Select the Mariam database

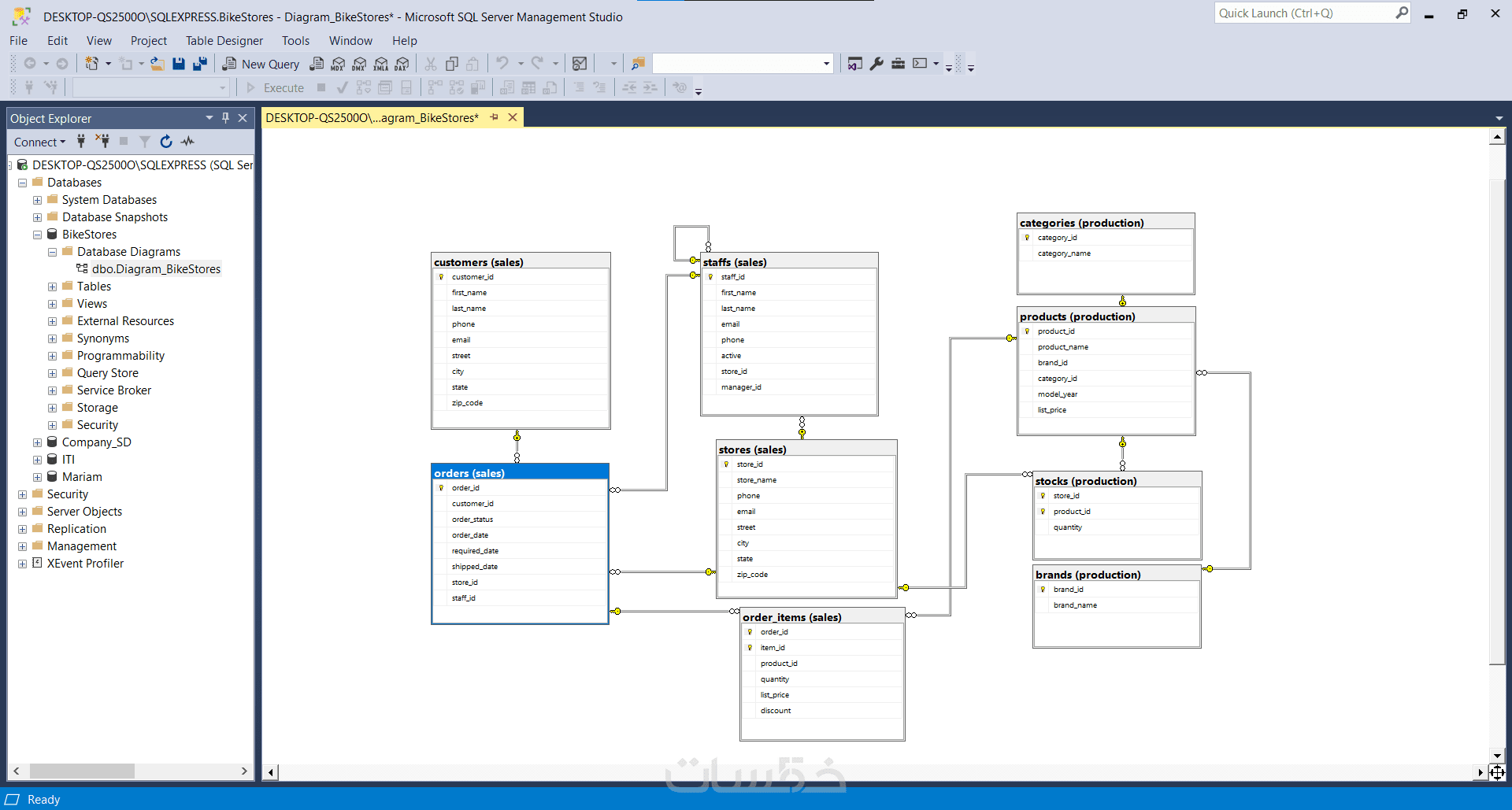(x=82, y=477)
